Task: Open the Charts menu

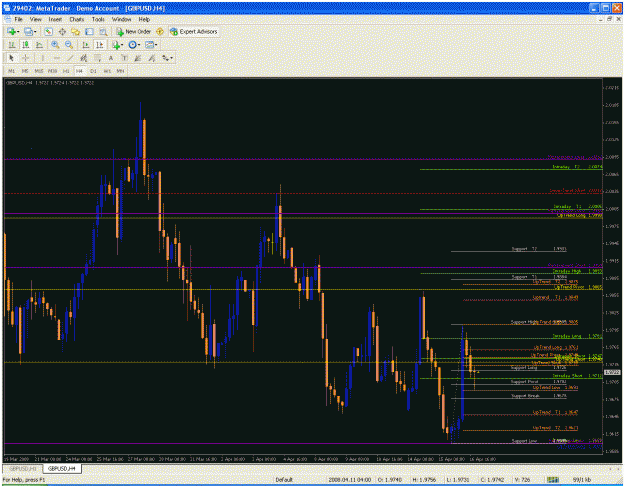Action: point(77,19)
